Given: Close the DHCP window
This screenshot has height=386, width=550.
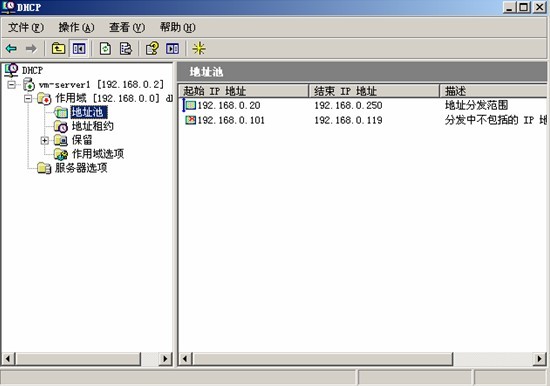Looking at the screenshot, I should (x=539, y=7).
